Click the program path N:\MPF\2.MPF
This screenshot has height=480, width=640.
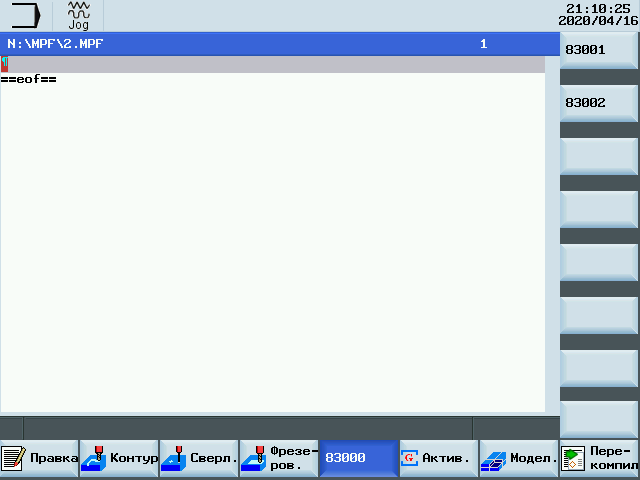pyautogui.click(x=55, y=44)
